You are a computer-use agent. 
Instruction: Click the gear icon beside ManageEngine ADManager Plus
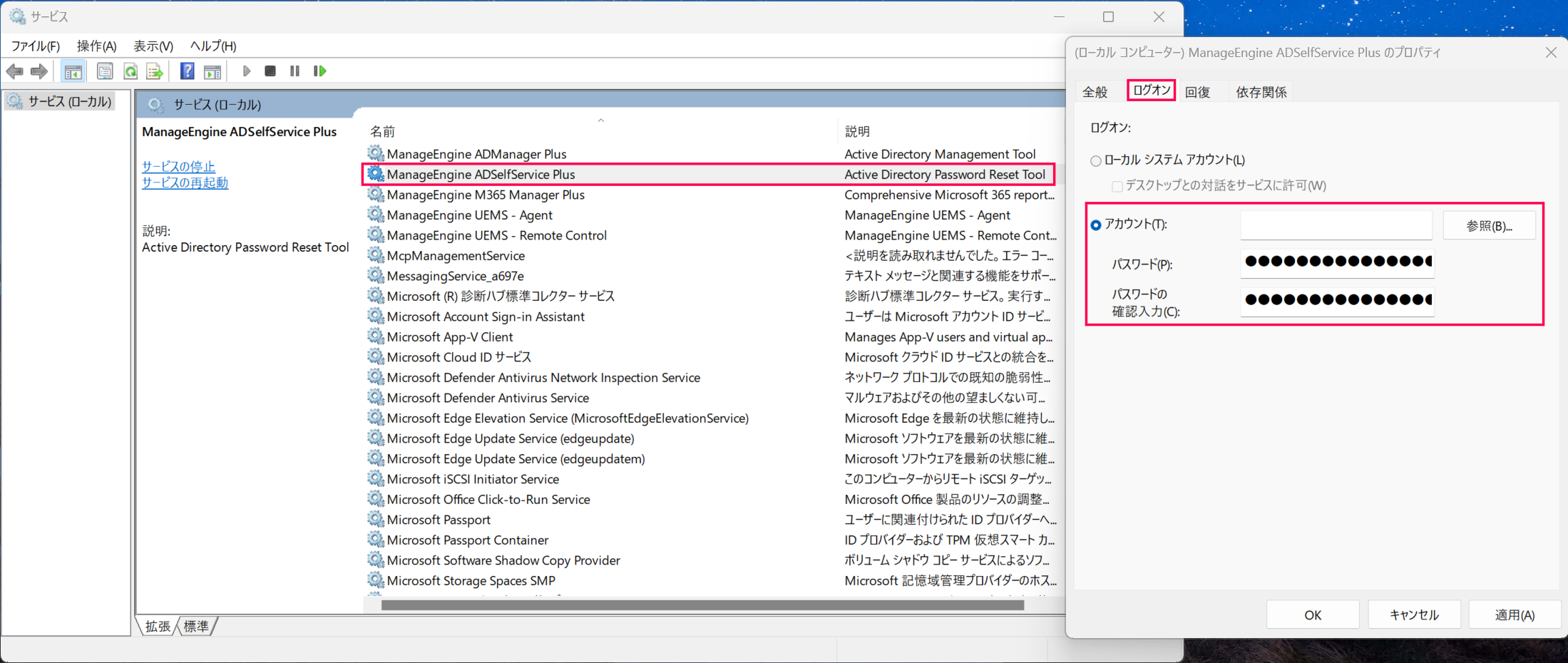(x=376, y=153)
